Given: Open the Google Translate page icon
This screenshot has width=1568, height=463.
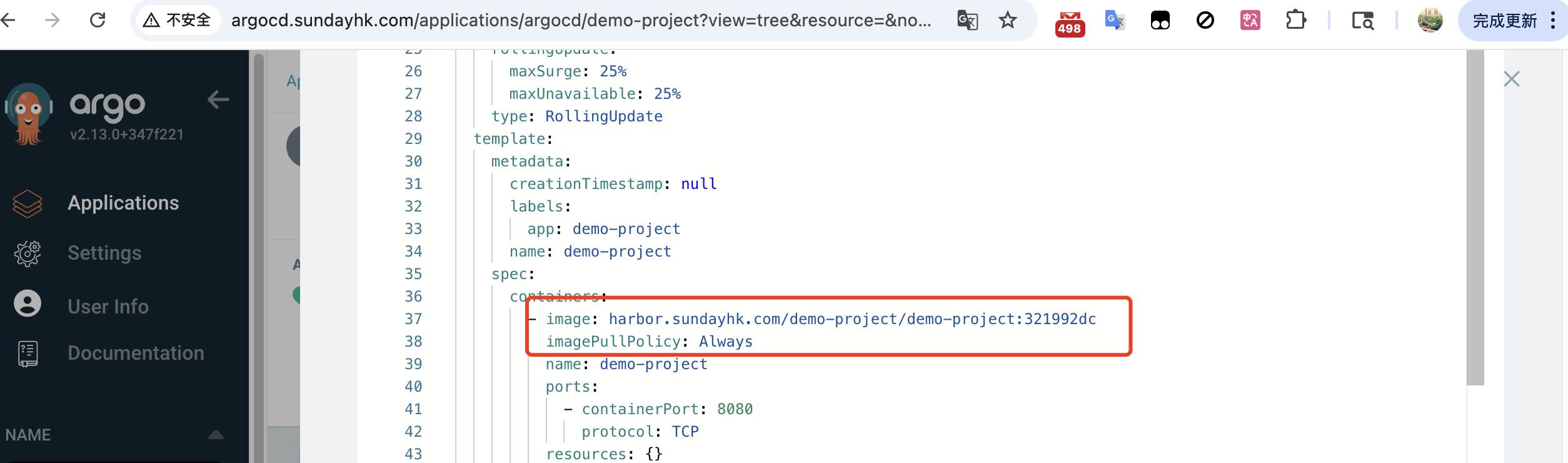Looking at the screenshot, I should 967,21.
